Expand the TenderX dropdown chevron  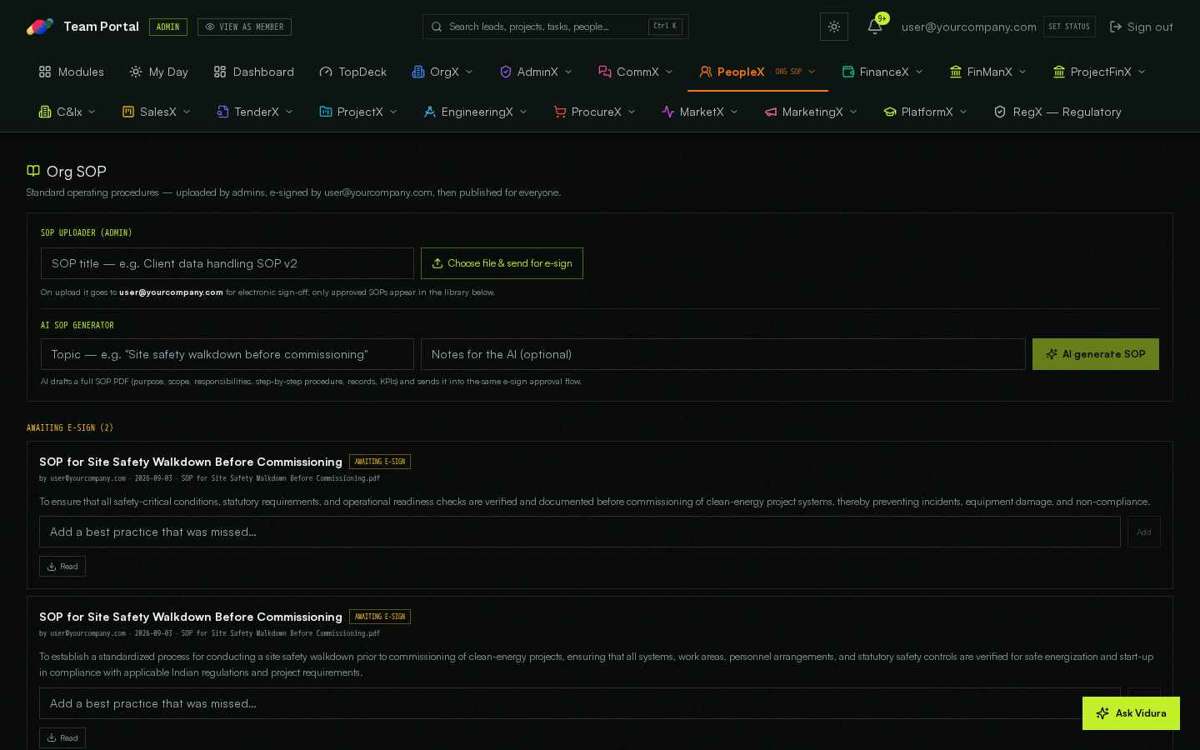[289, 112]
